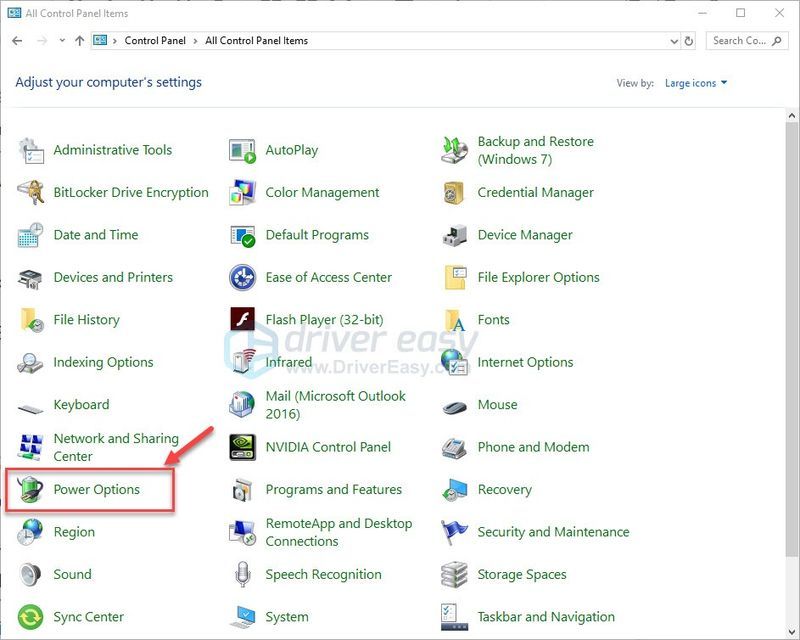Click the vertical scrollbar thumb
The height and width of the screenshot is (640, 800).
pos(791,339)
